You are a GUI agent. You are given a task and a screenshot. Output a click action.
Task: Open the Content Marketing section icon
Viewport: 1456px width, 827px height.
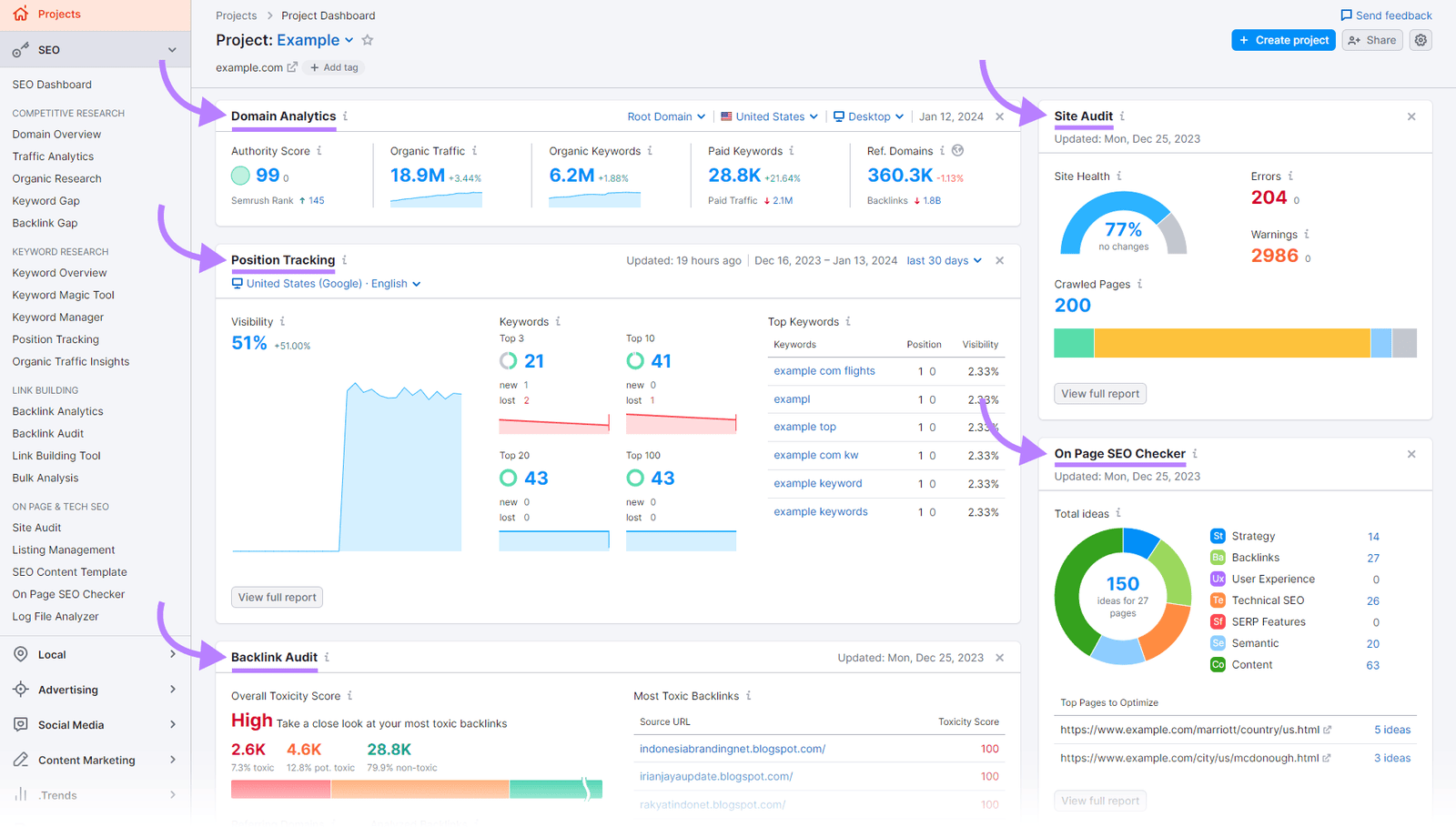(21, 760)
